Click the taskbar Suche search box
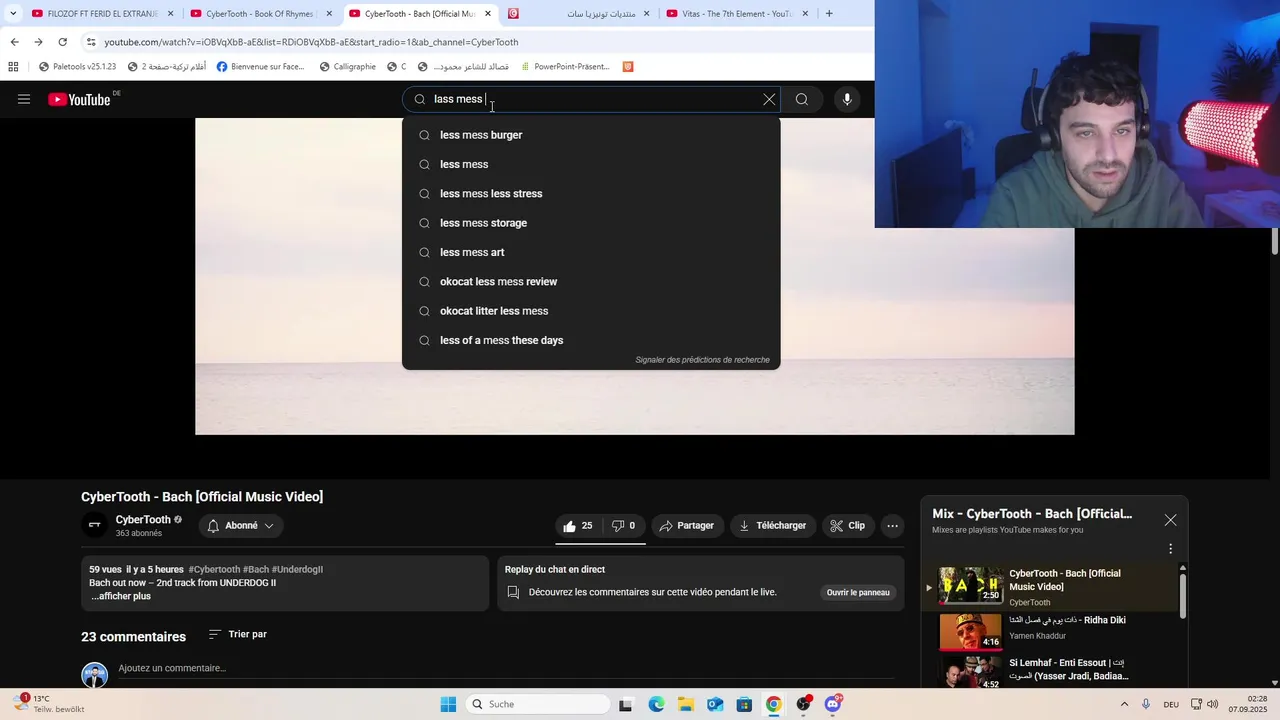The image size is (1280, 720). (538, 704)
